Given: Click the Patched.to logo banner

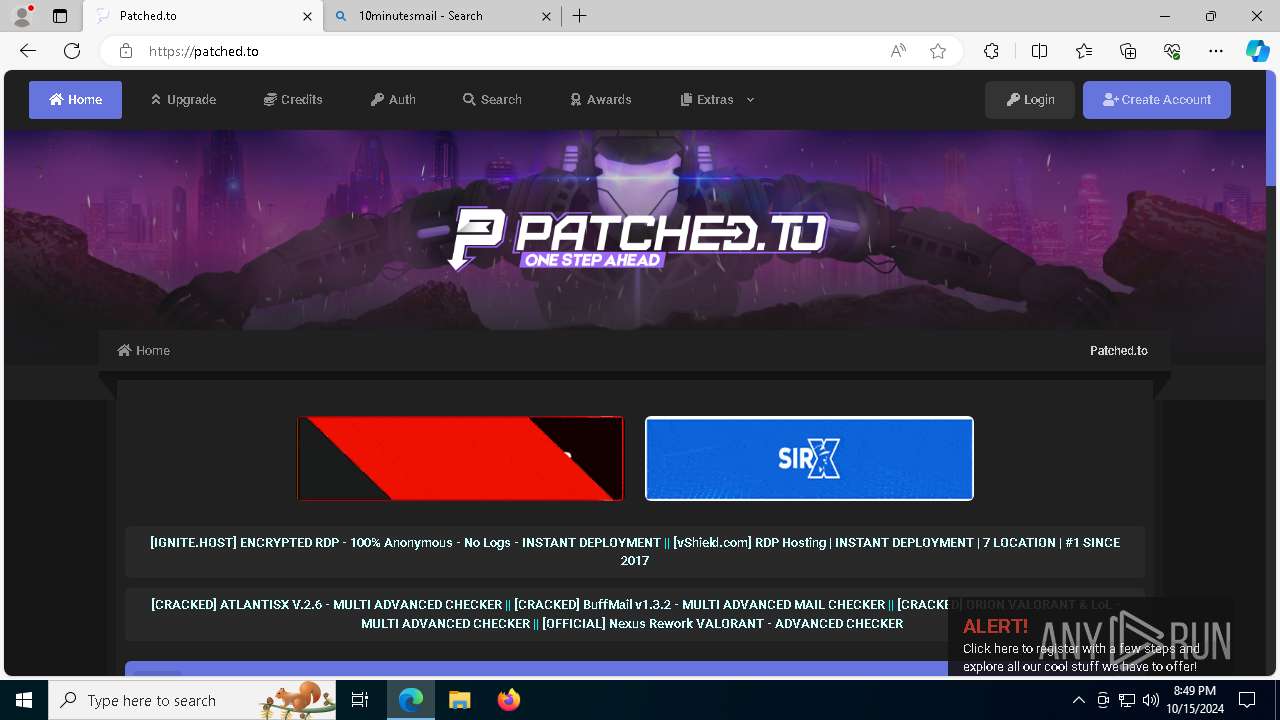Looking at the screenshot, I should 638,238.
